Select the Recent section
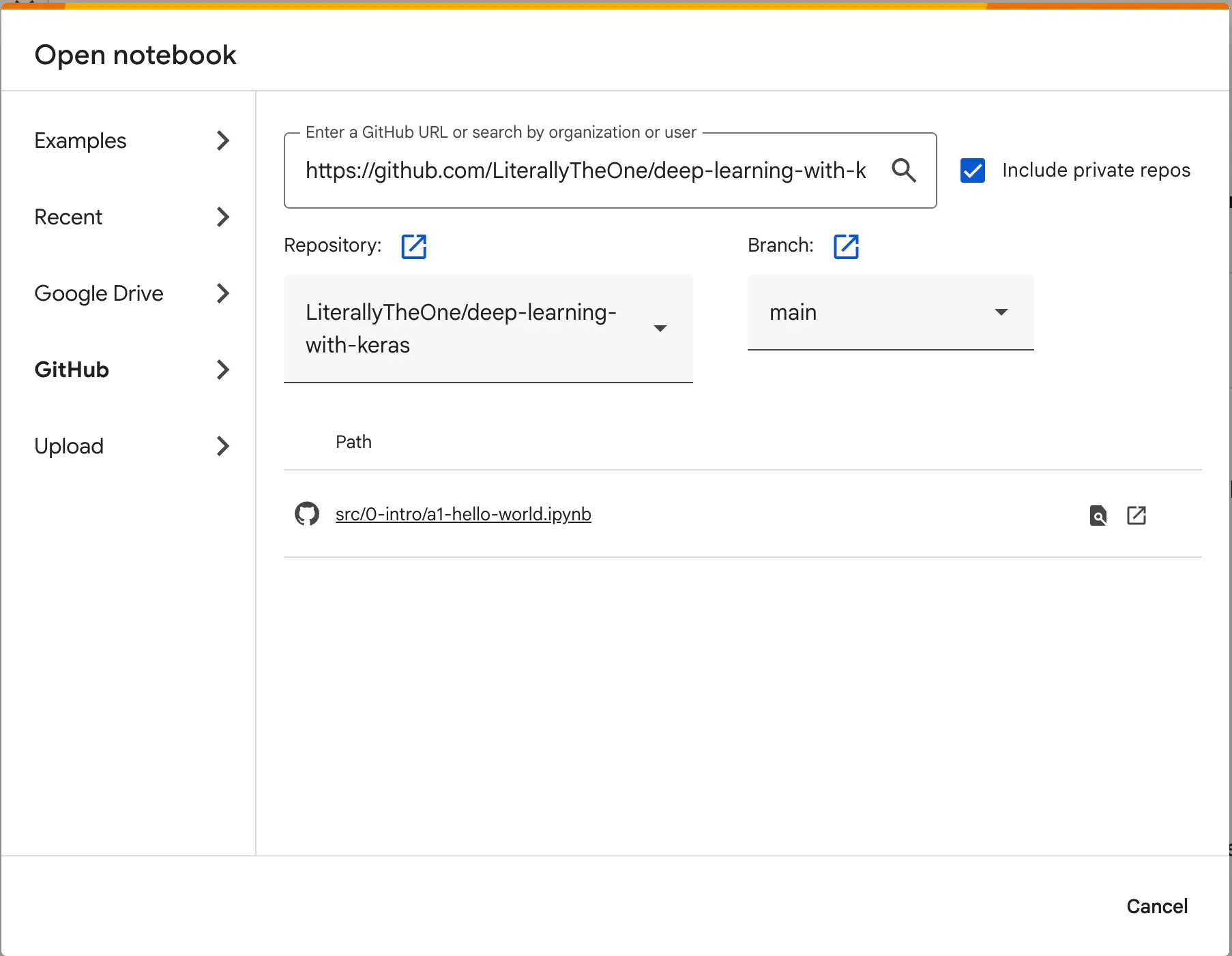The height and width of the screenshot is (956, 1232). point(68,217)
